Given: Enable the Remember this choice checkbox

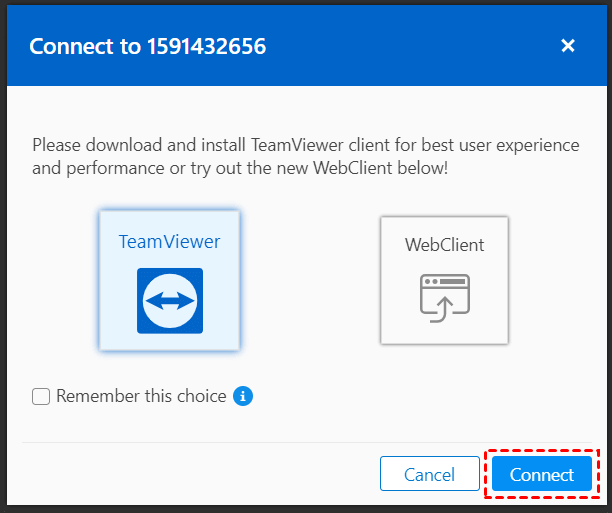Looking at the screenshot, I should pos(41,397).
